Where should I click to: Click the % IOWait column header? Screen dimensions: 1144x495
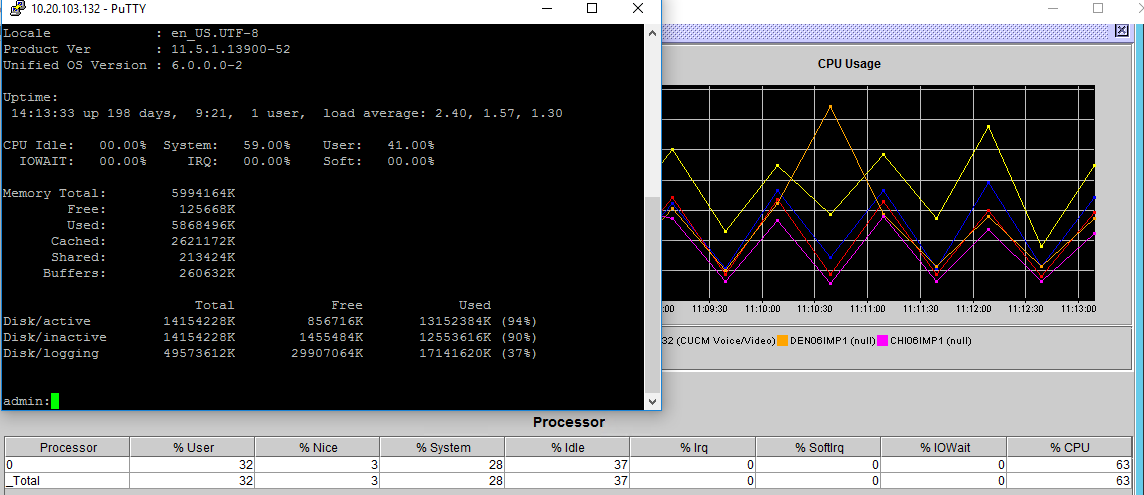[x=943, y=447]
